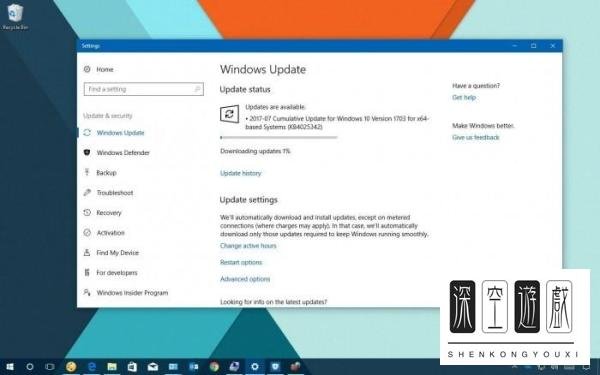Open the Start menu
Viewport: 600px width, 375px height.
pos(10,367)
